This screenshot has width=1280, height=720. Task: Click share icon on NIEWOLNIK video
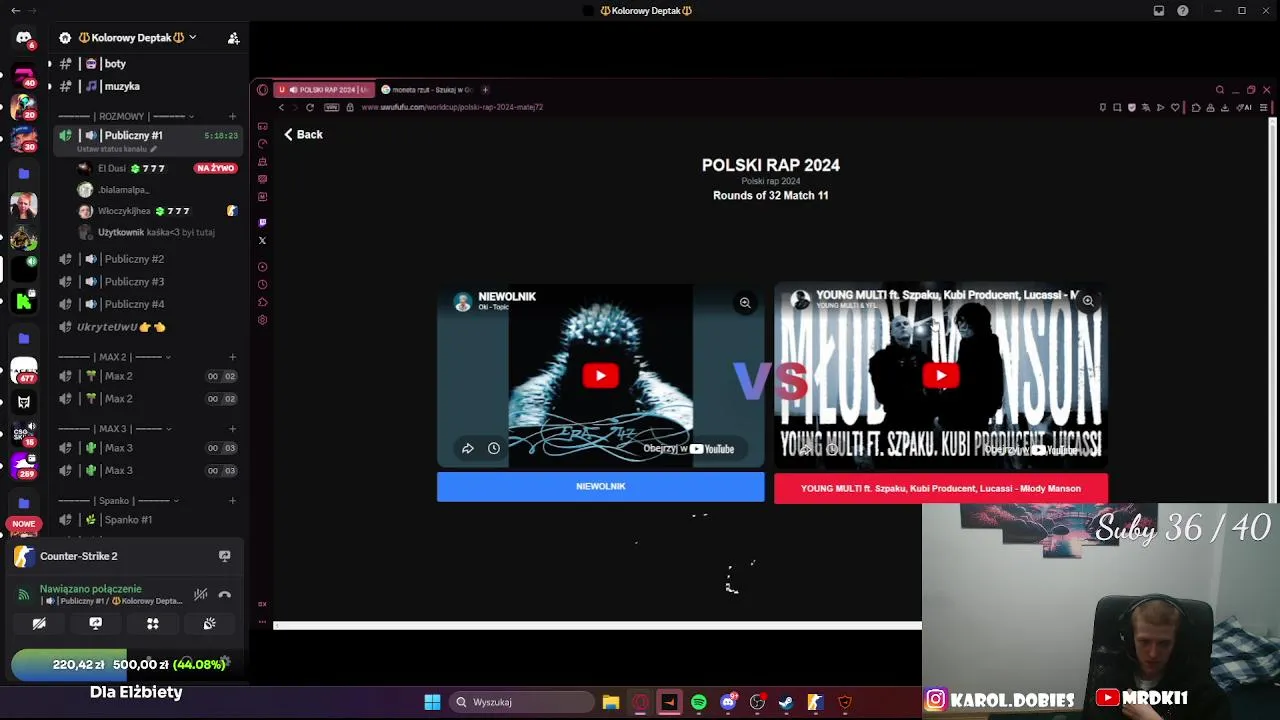467,449
